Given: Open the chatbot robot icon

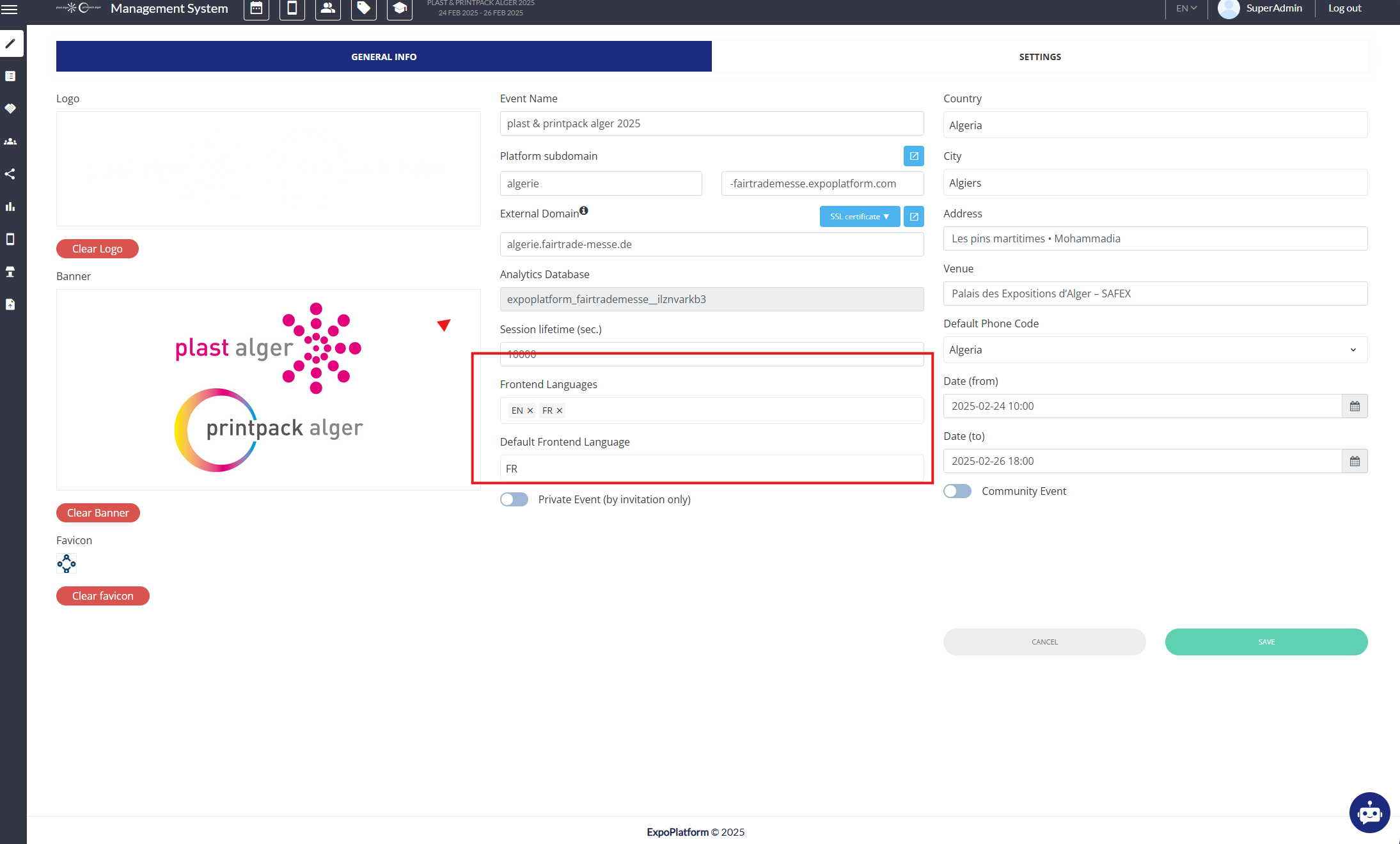Looking at the screenshot, I should point(1369,813).
